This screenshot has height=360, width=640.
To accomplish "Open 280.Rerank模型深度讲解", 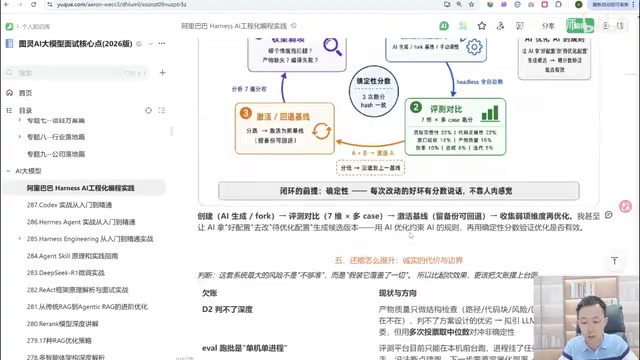I will [62, 324].
